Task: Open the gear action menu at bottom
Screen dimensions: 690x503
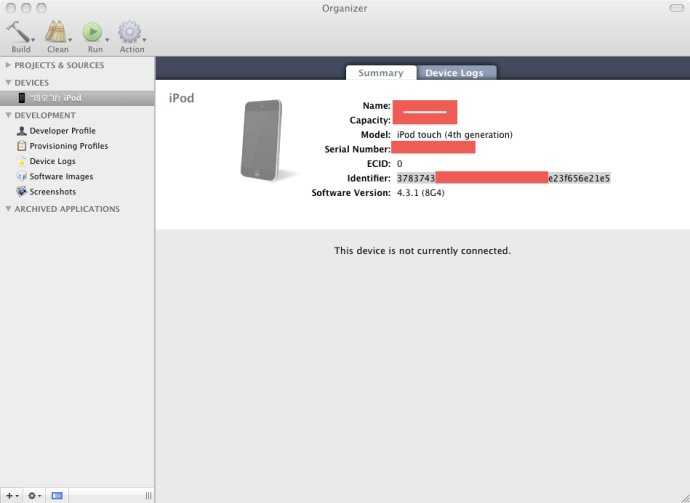Action: click(34, 496)
